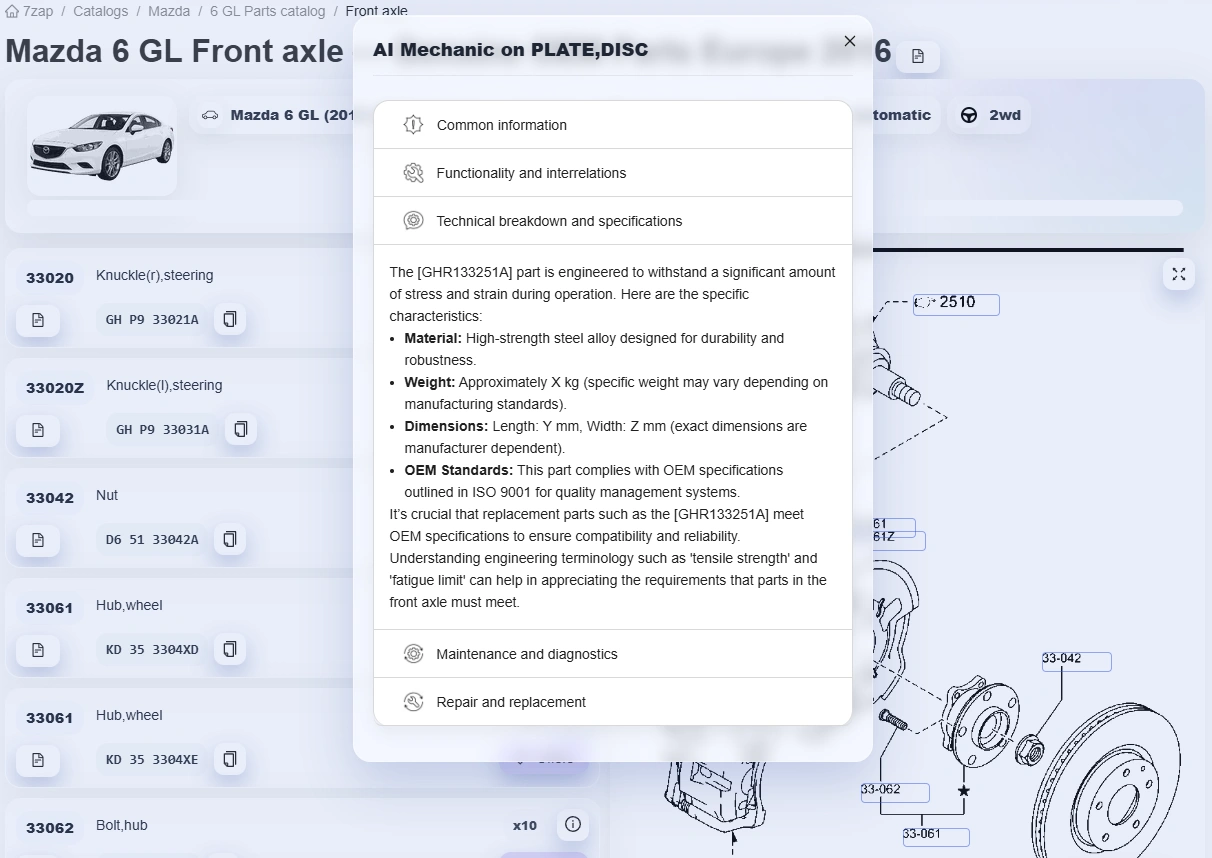1212x858 pixels.
Task: Open document icon for GH P9 33021A
Action: click(x=38, y=320)
